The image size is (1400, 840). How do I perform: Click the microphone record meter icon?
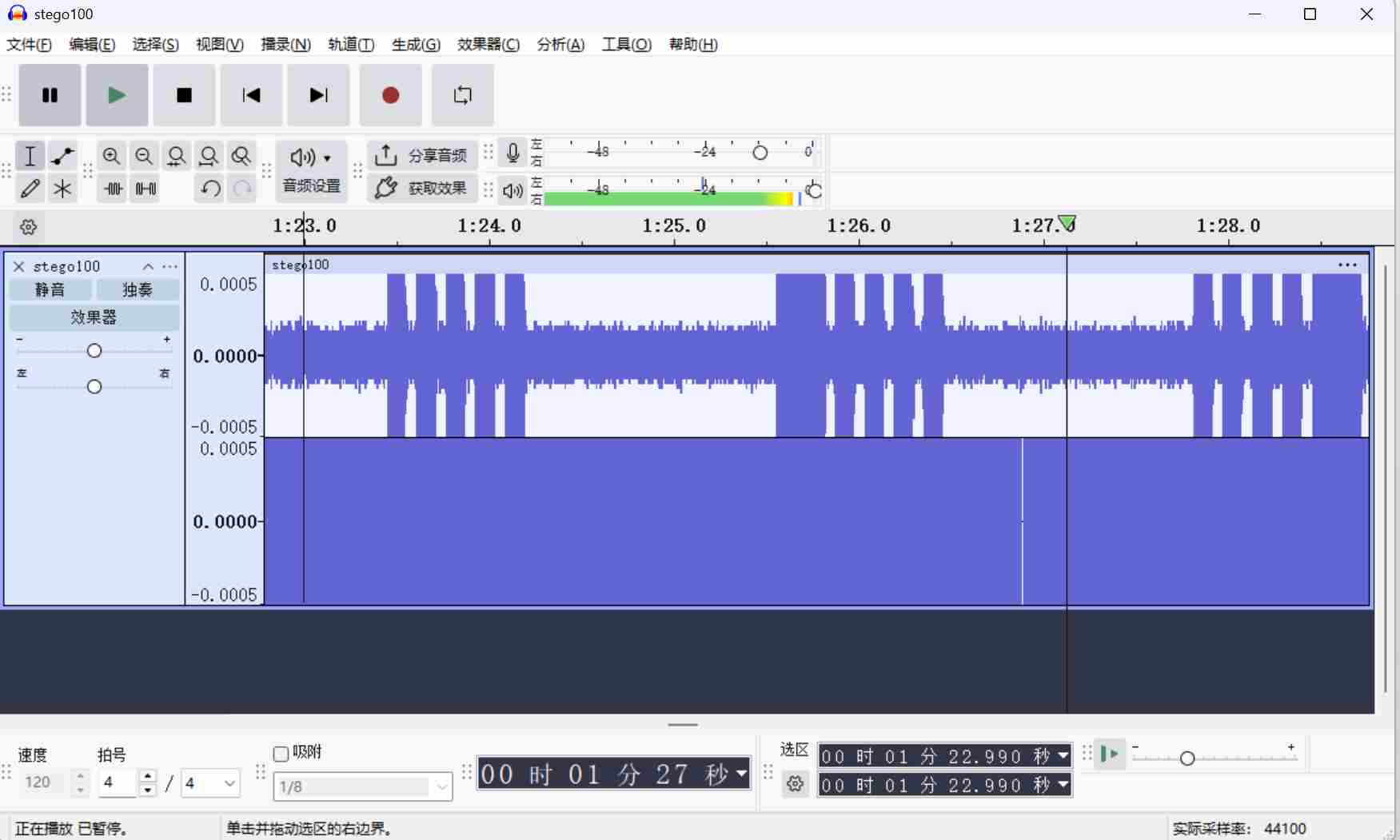513,152
